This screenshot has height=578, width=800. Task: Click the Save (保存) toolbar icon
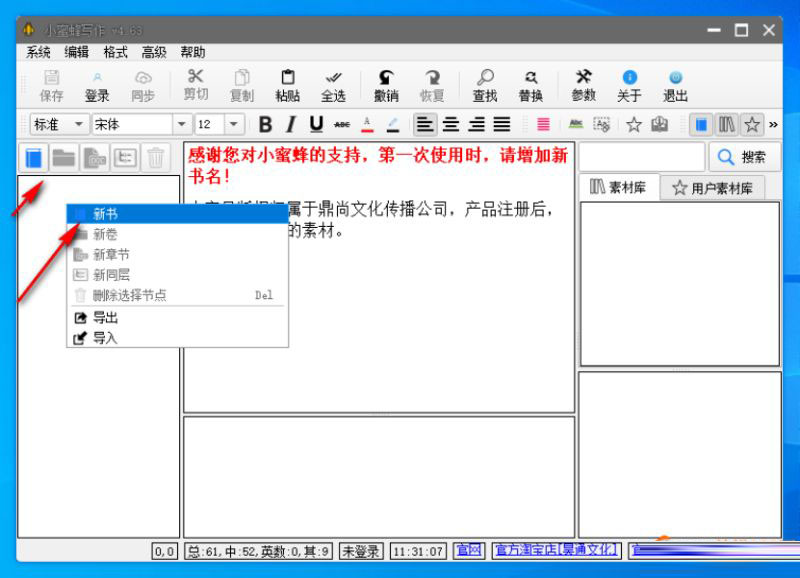tap(52, 86)
